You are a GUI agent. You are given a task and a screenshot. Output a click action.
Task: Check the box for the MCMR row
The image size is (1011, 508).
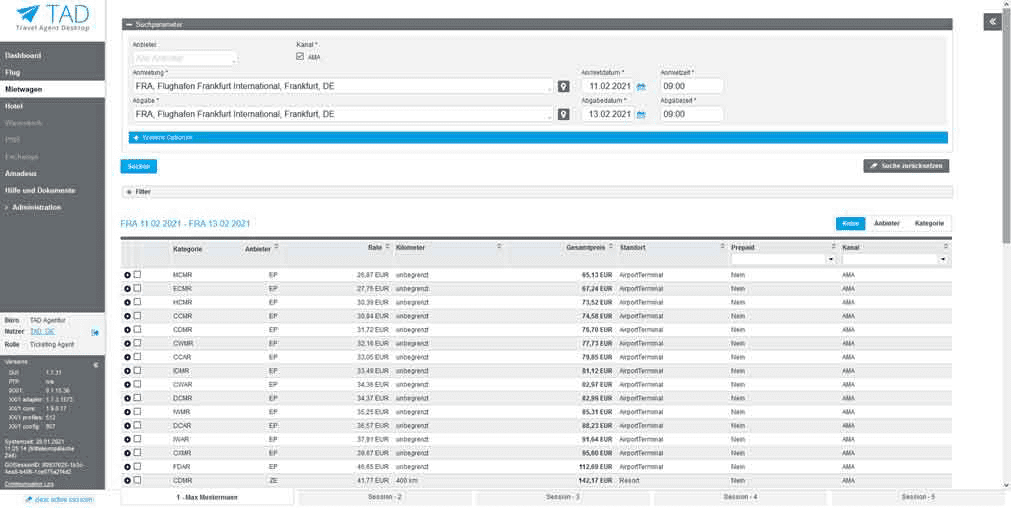pos(138,274)
